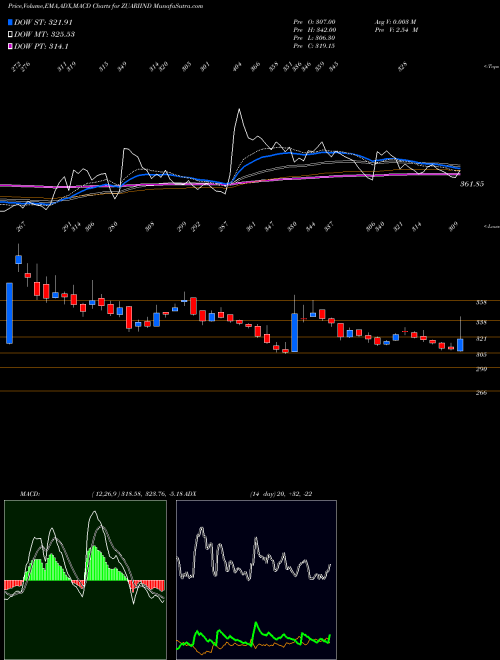Click the 'Pre V: 2.54 M' value
Image resolution: width=500 pixels, height=660 pixels.
click(x=396, y=30)
